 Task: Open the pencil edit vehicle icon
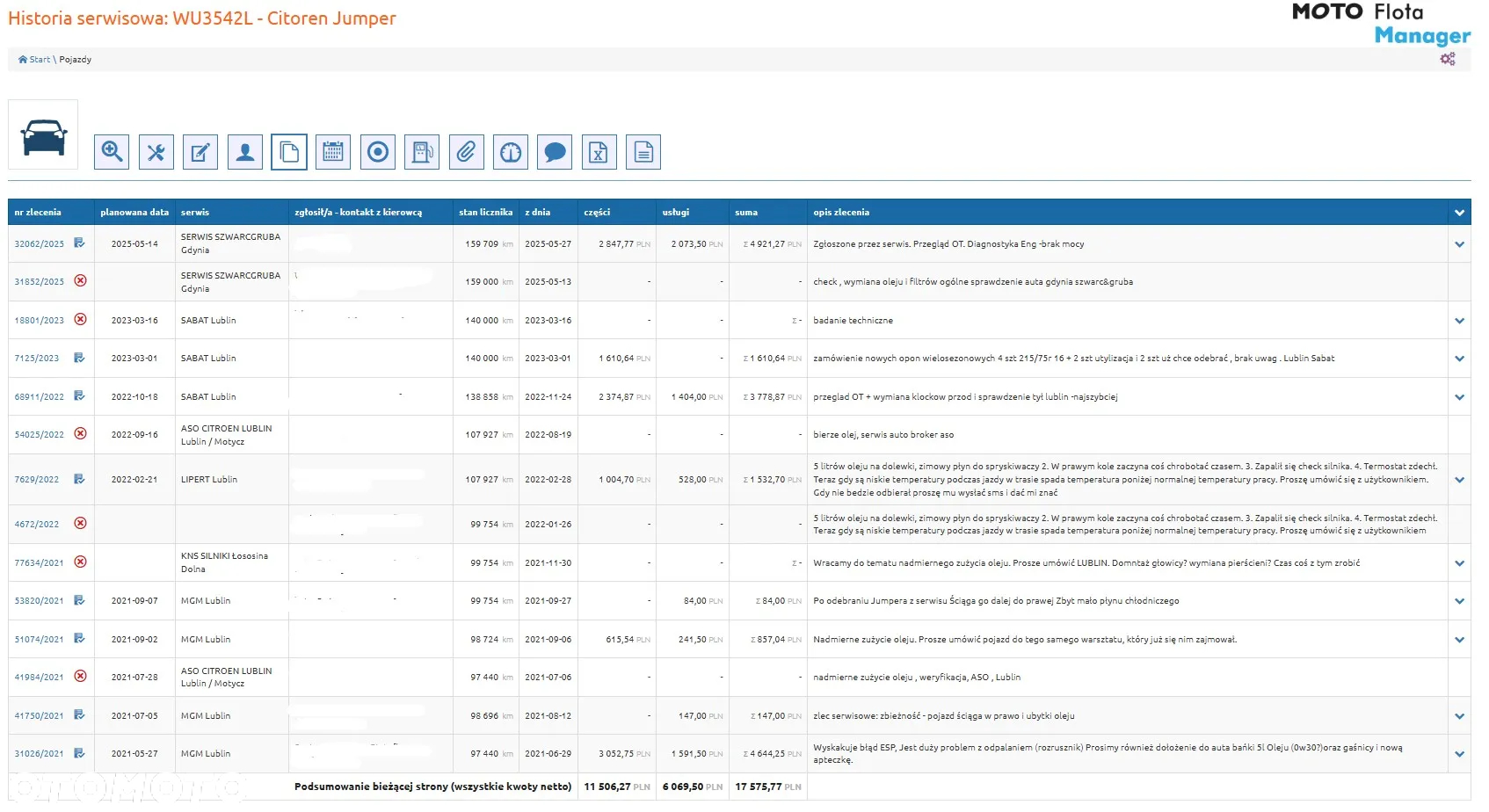(x=200, y=152)
